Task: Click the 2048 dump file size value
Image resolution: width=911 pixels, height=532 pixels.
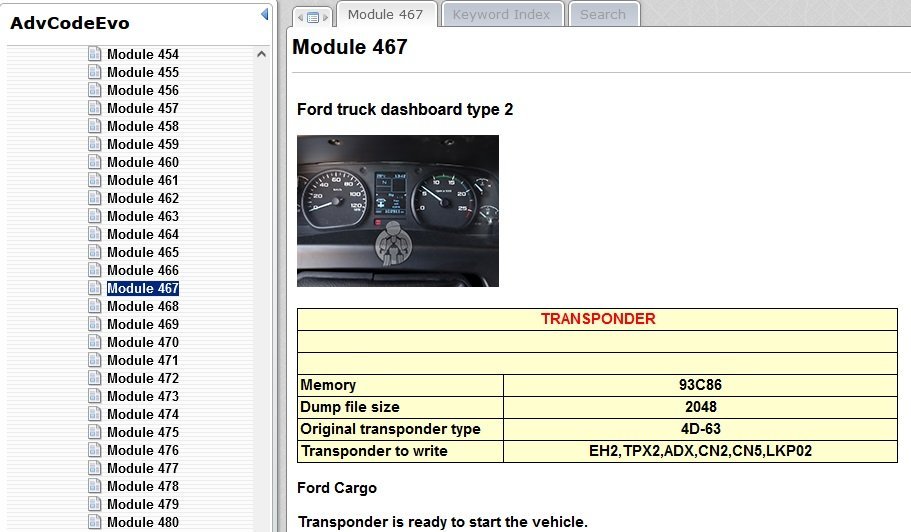Action: tap(700, 407)
